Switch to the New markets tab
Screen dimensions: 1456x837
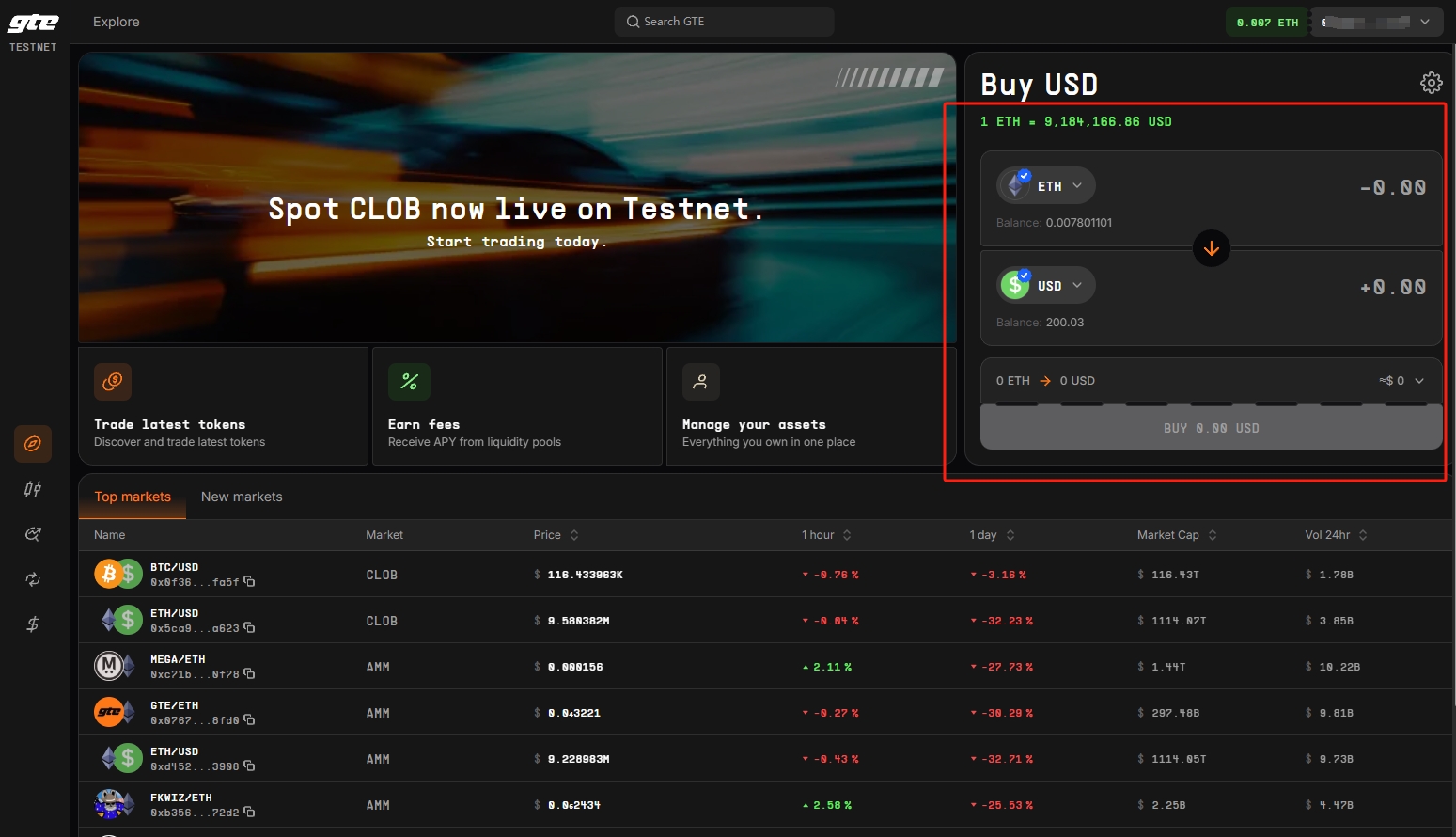click(x=242, y=497)
